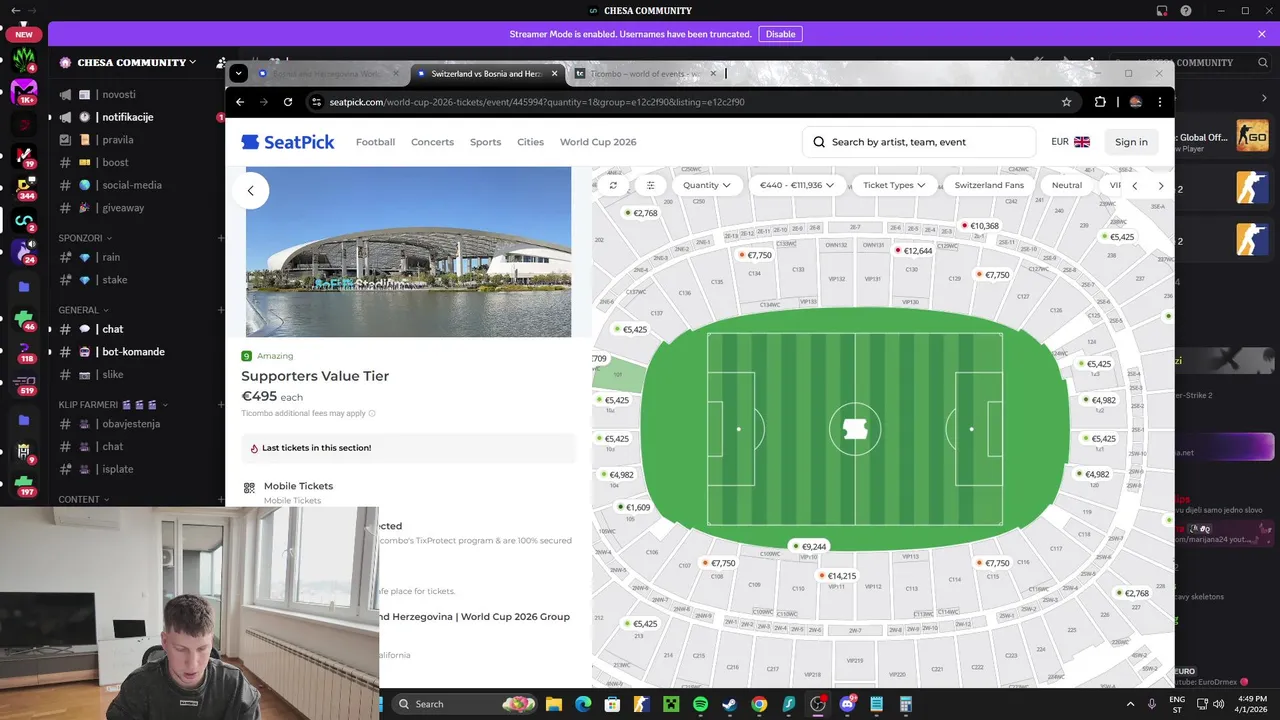The width and height of the screenshot is (1280, 720).
Task: Open Discord help question mark icon
Action: 1186,11
